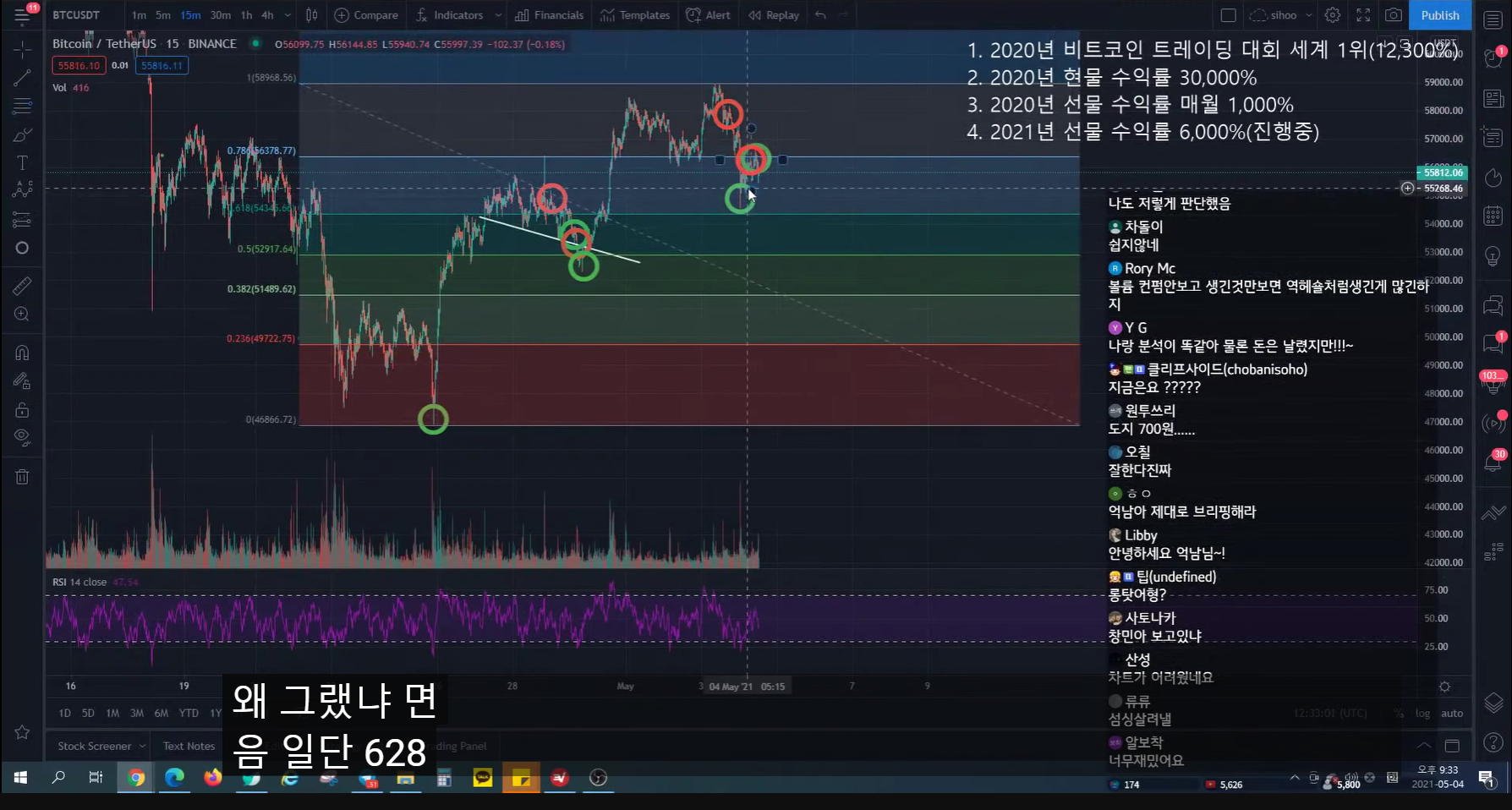Open the notifications bell panel

pyautogui.click(x=1493, y=462)
